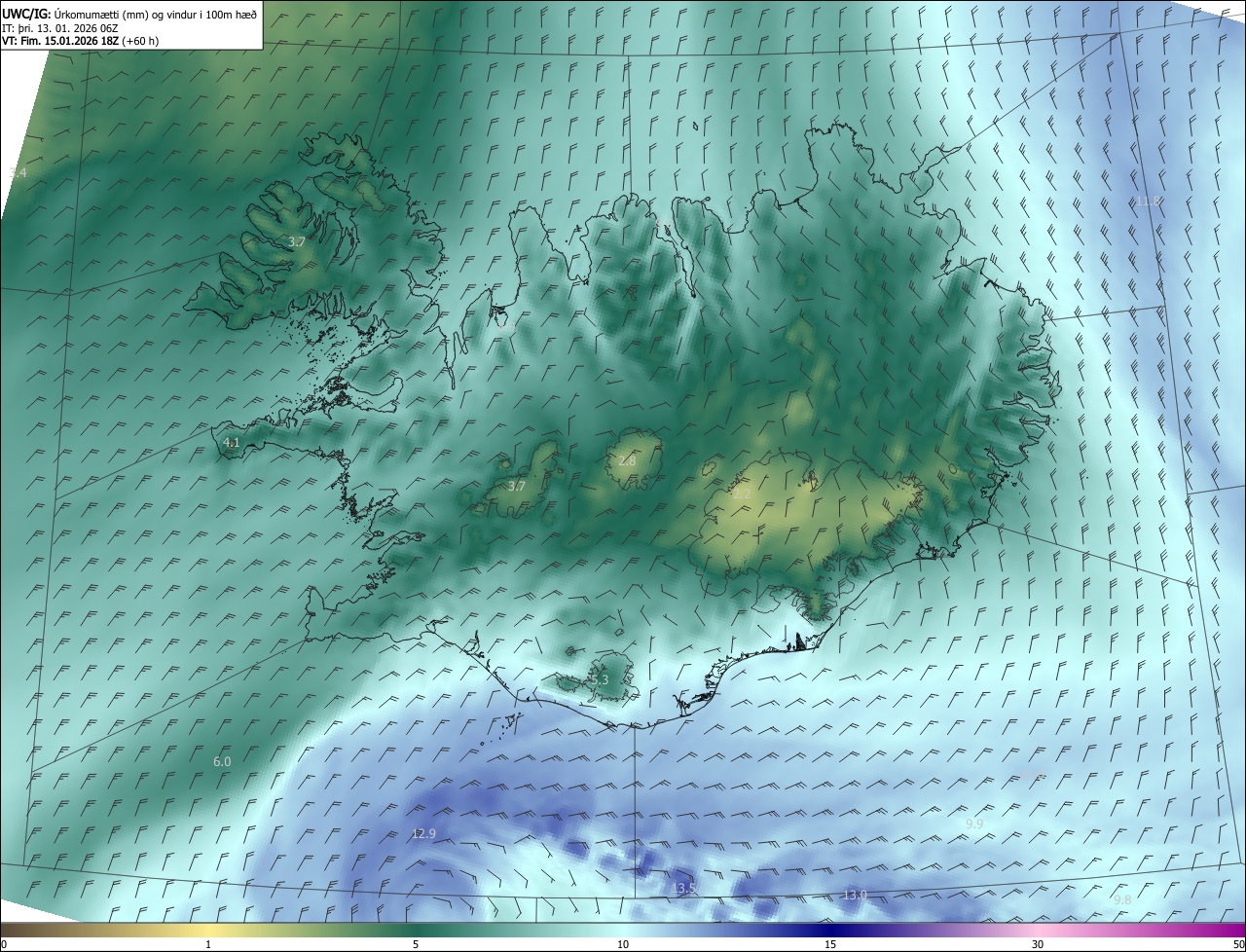This screenshot has height=952, width=1246.
Task: Click the 50 tick on the color scale
Action: tap(1238, 944)
